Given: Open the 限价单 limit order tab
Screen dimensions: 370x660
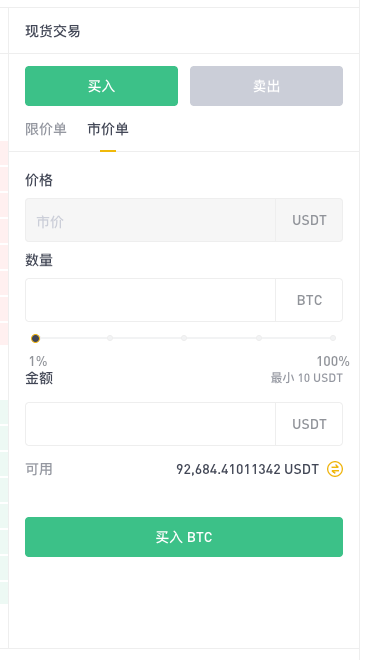Looking at the screenshot, I should 46,129.
